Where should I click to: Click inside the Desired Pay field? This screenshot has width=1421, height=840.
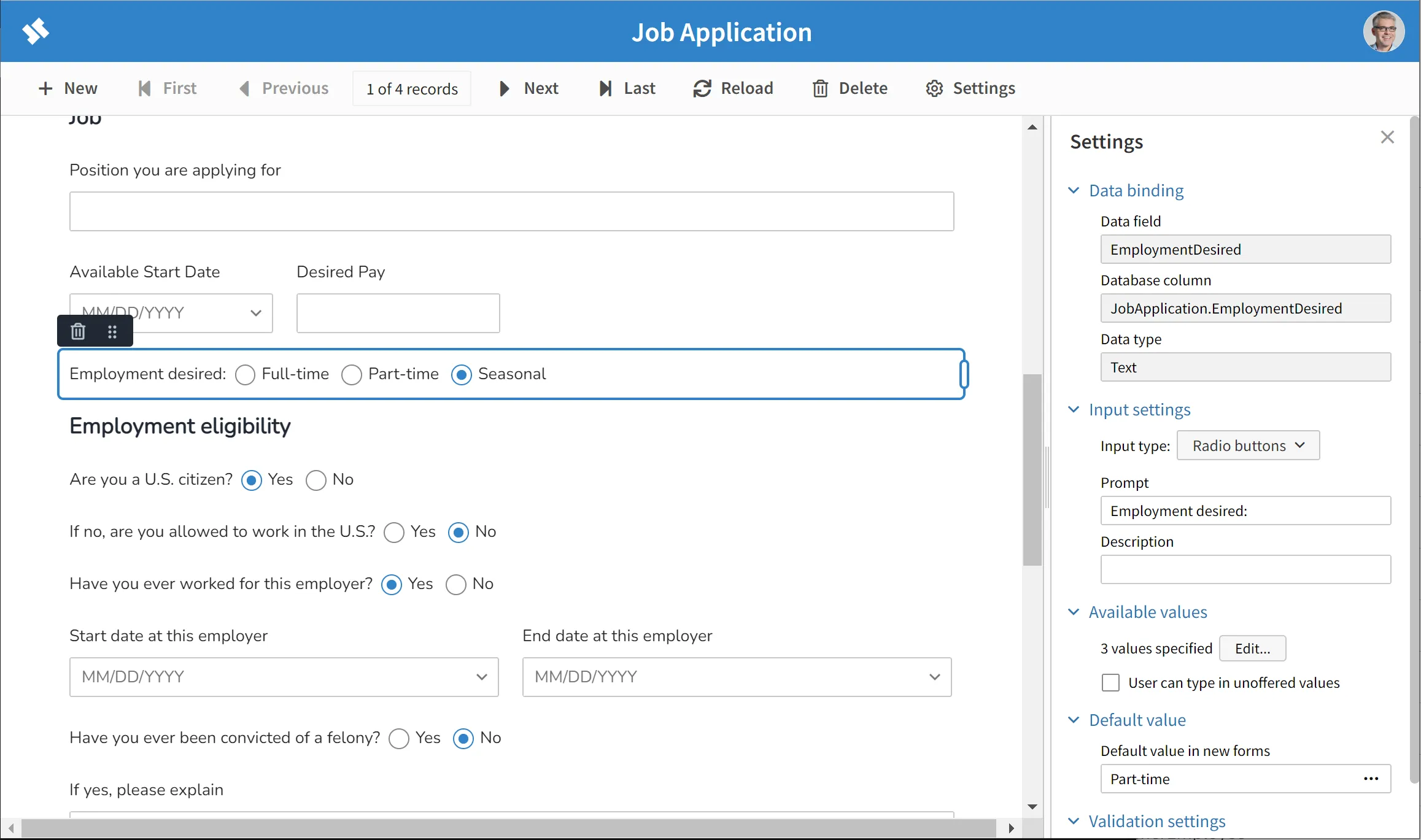[398, 313]
